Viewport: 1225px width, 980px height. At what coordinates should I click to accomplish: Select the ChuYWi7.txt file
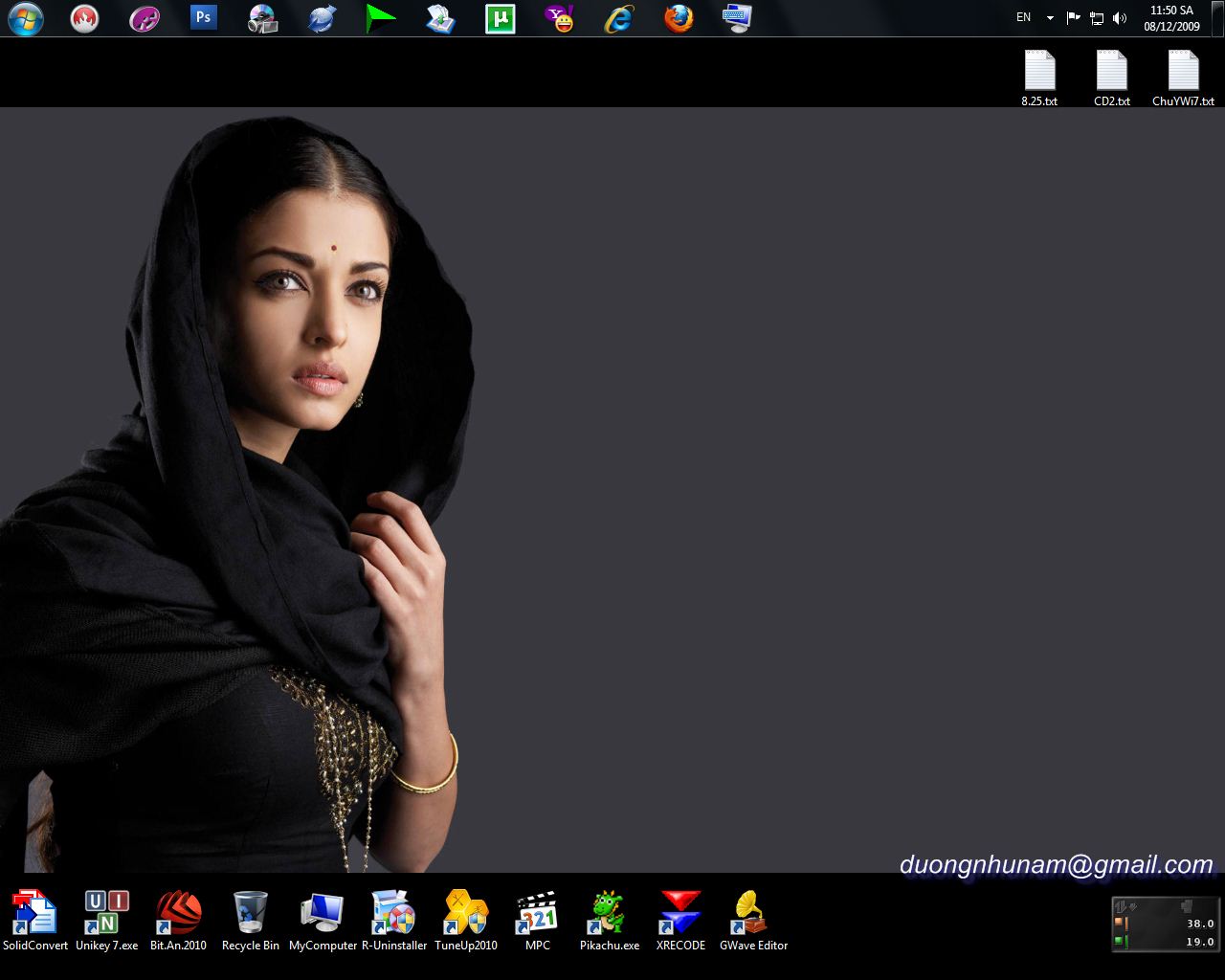pyautogui.click(x=1184, y=78)
